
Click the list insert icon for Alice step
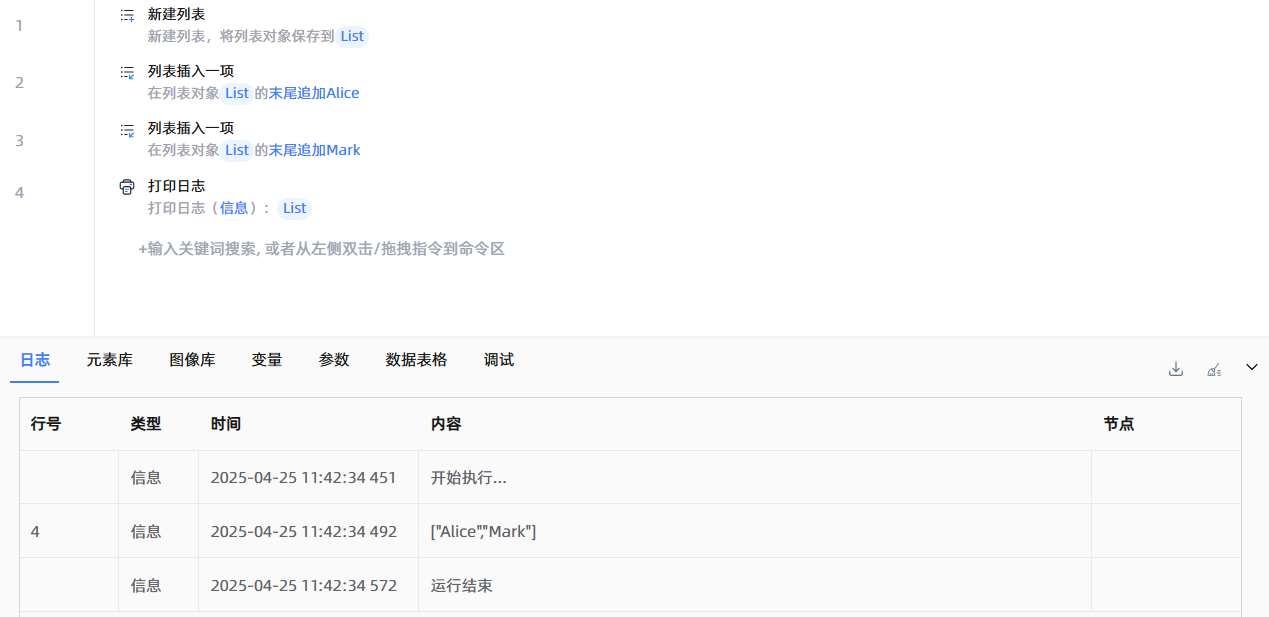tap(127, 72)
